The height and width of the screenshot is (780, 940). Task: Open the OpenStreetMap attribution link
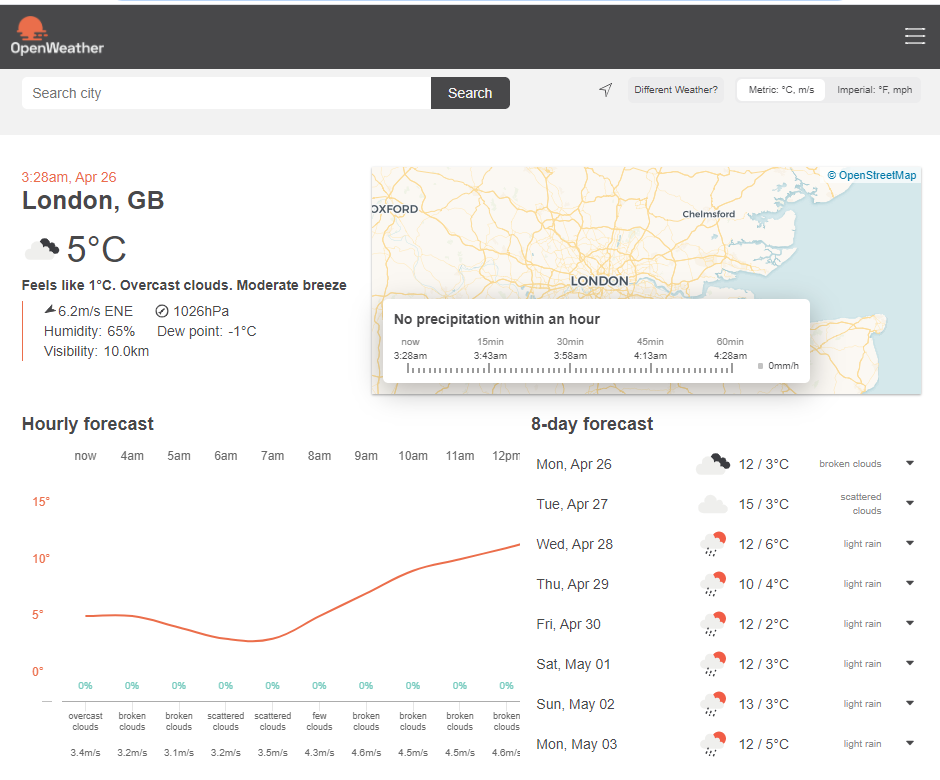(x=877, y=176)
